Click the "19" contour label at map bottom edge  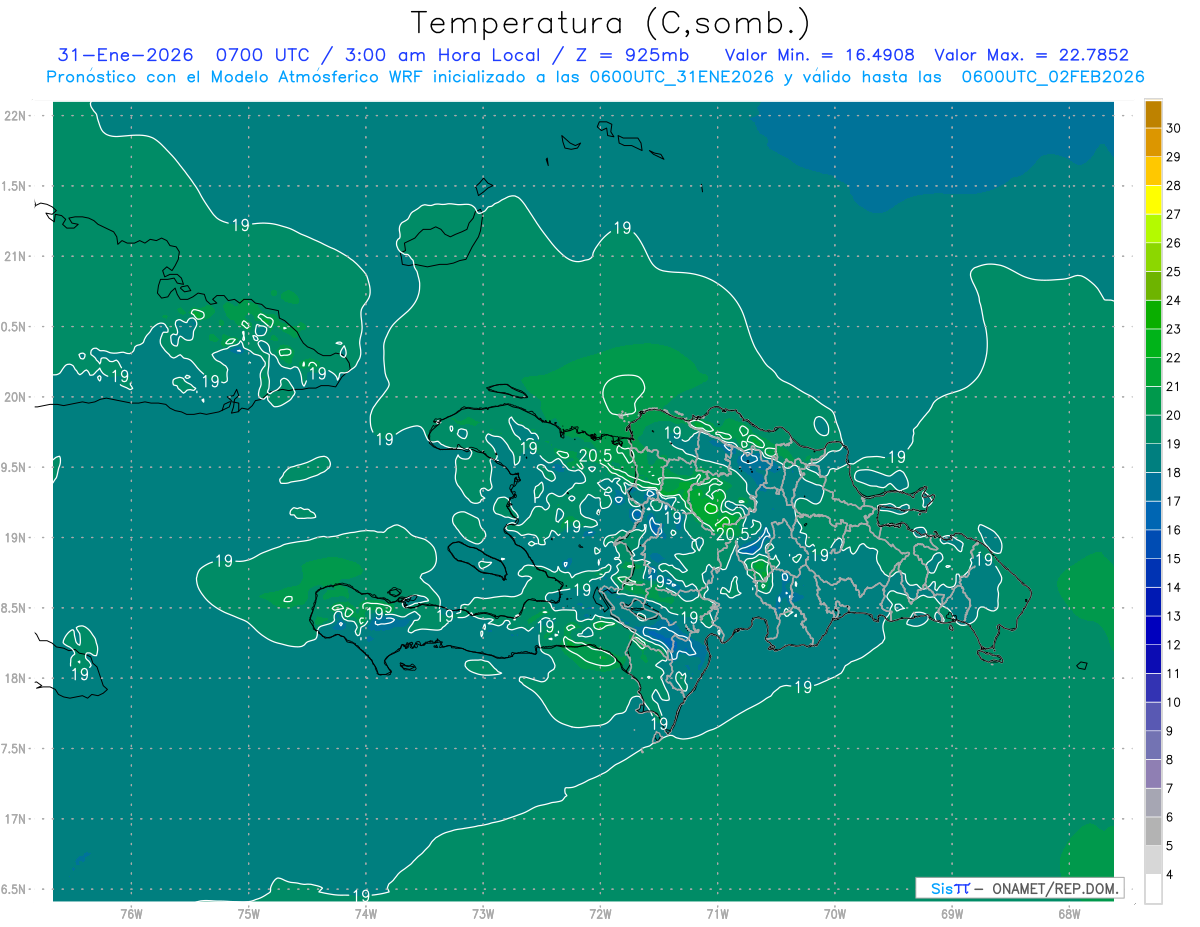[362, 894]
